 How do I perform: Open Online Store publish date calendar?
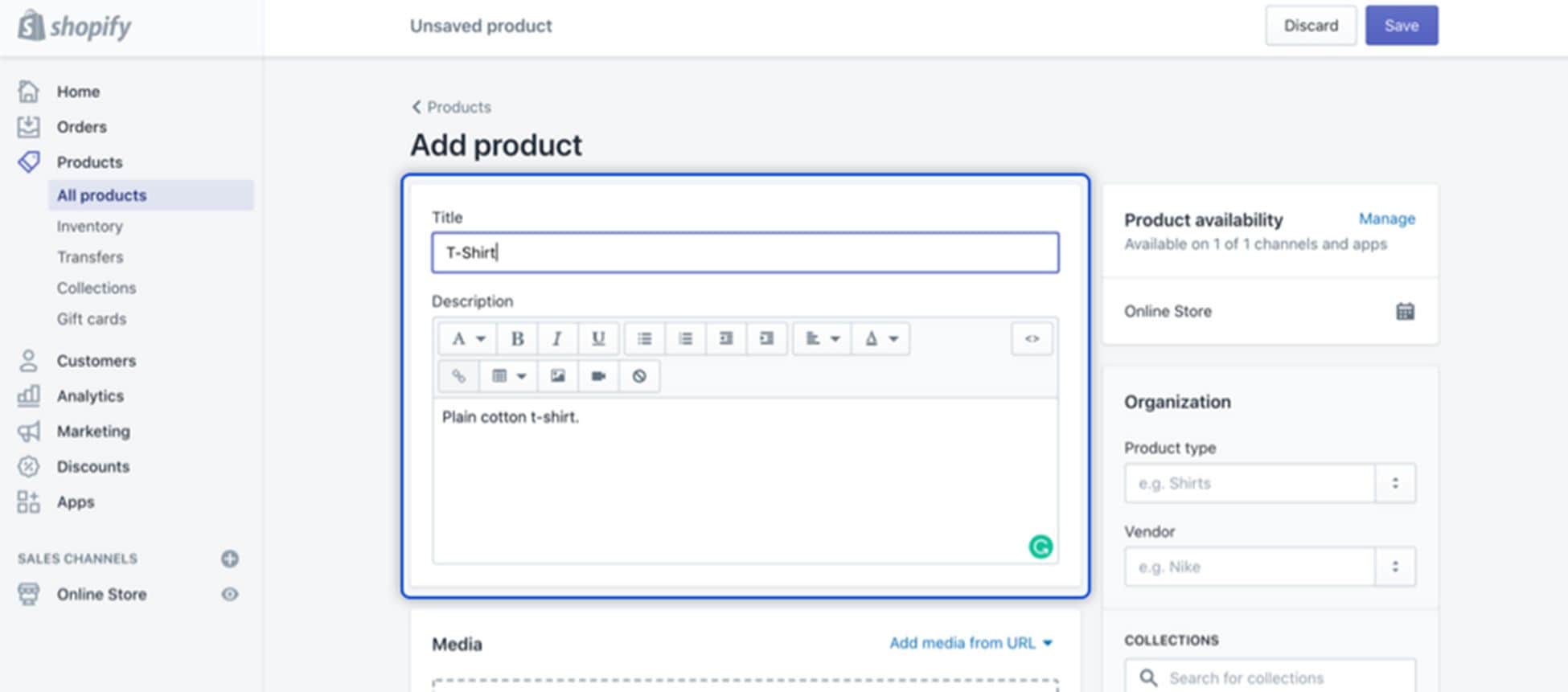pyautogui.click(x=1405, y=311)
